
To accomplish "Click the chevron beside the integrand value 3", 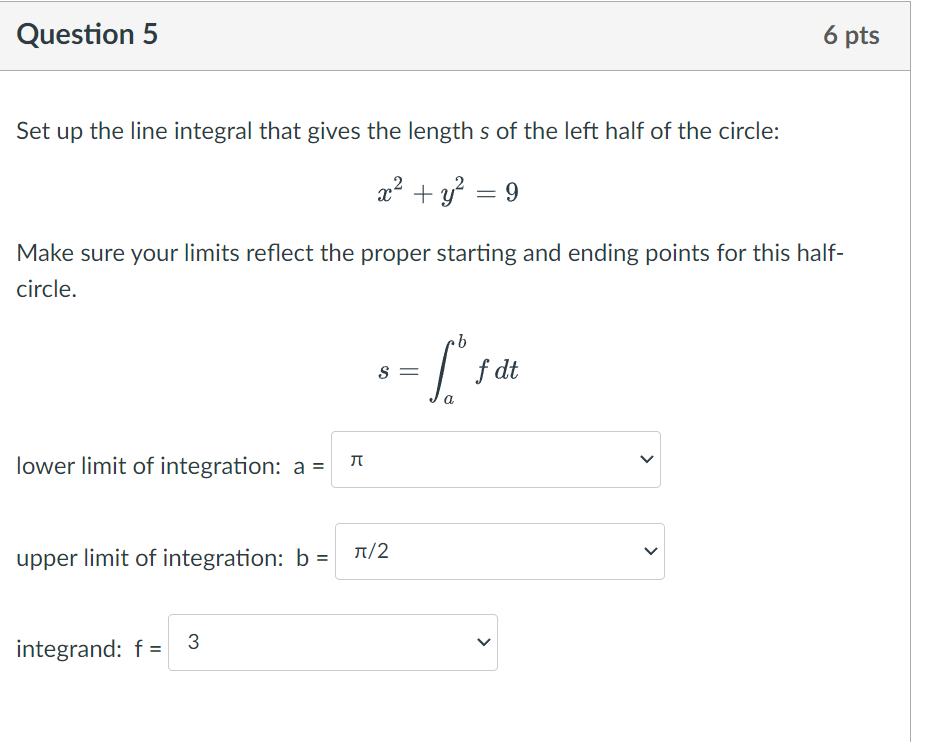I will (483, 643).
